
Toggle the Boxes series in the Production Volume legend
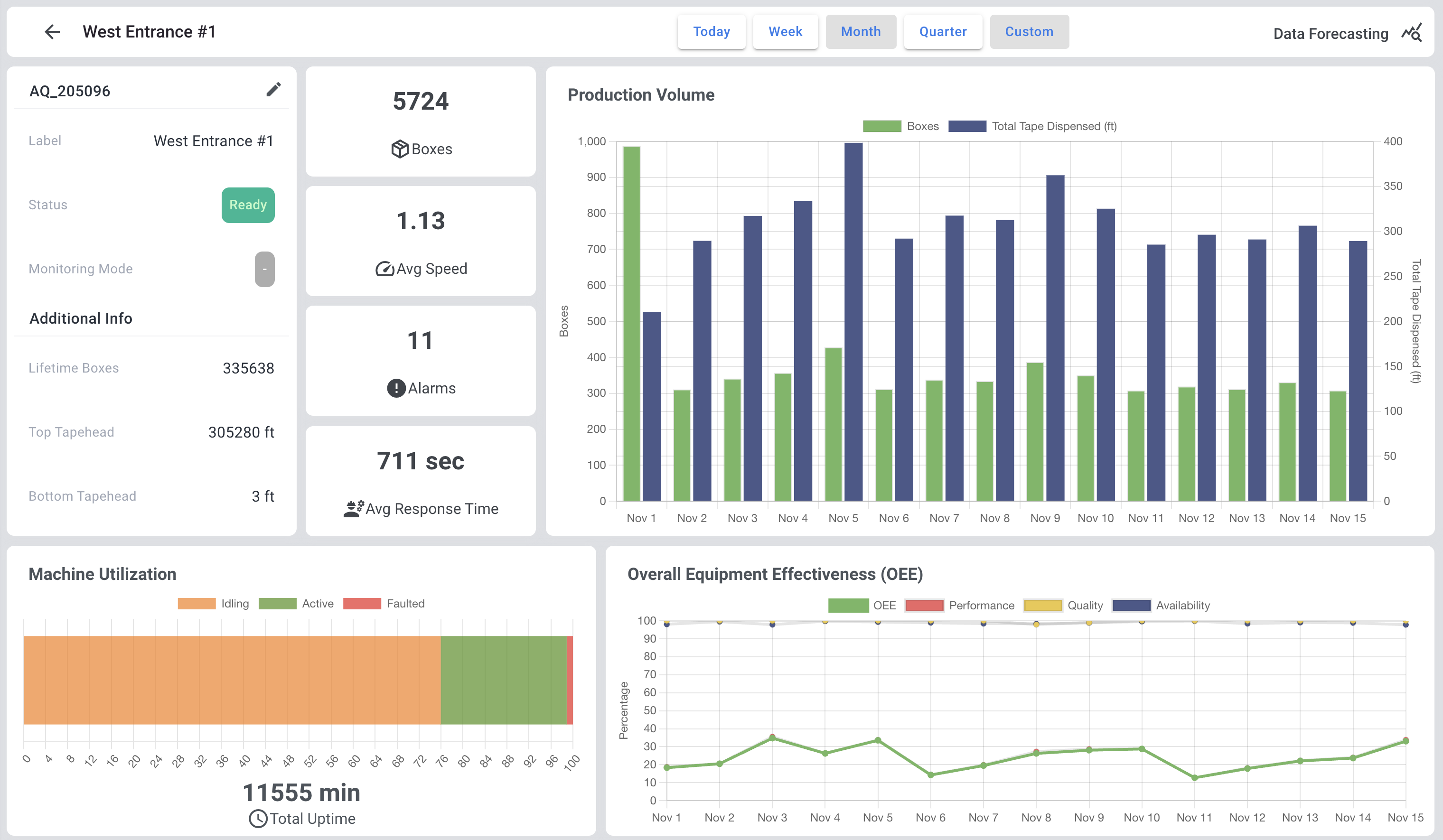(882, 126)
